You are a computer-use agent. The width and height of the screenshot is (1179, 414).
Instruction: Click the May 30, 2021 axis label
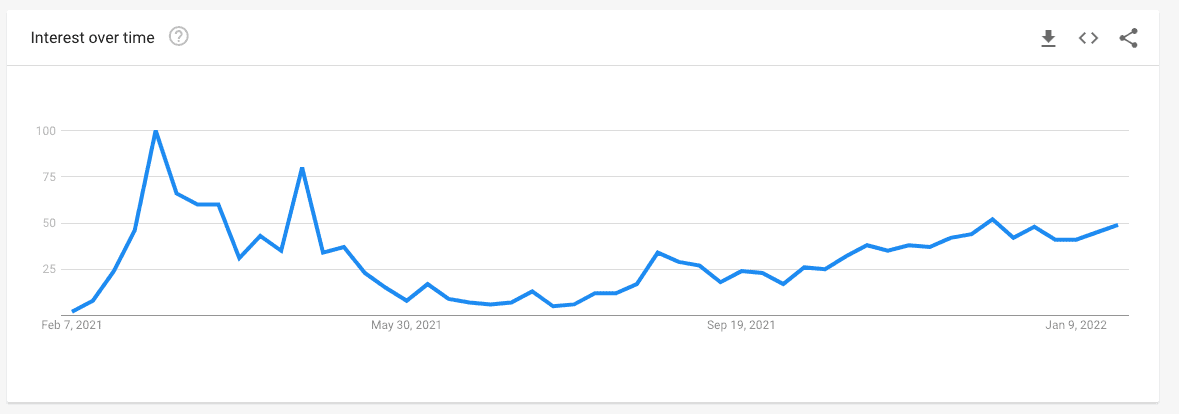pos(407,325)
